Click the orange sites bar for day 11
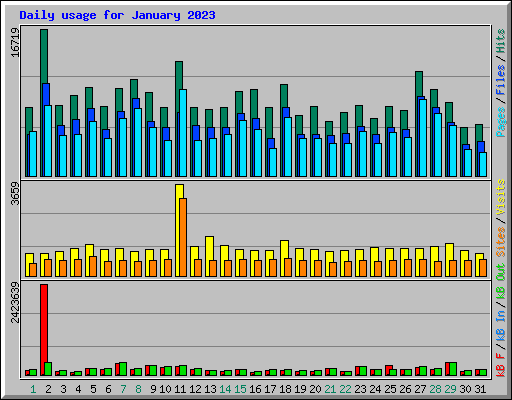Viewport: 512px width, 400px height. (x=183, y=237)
